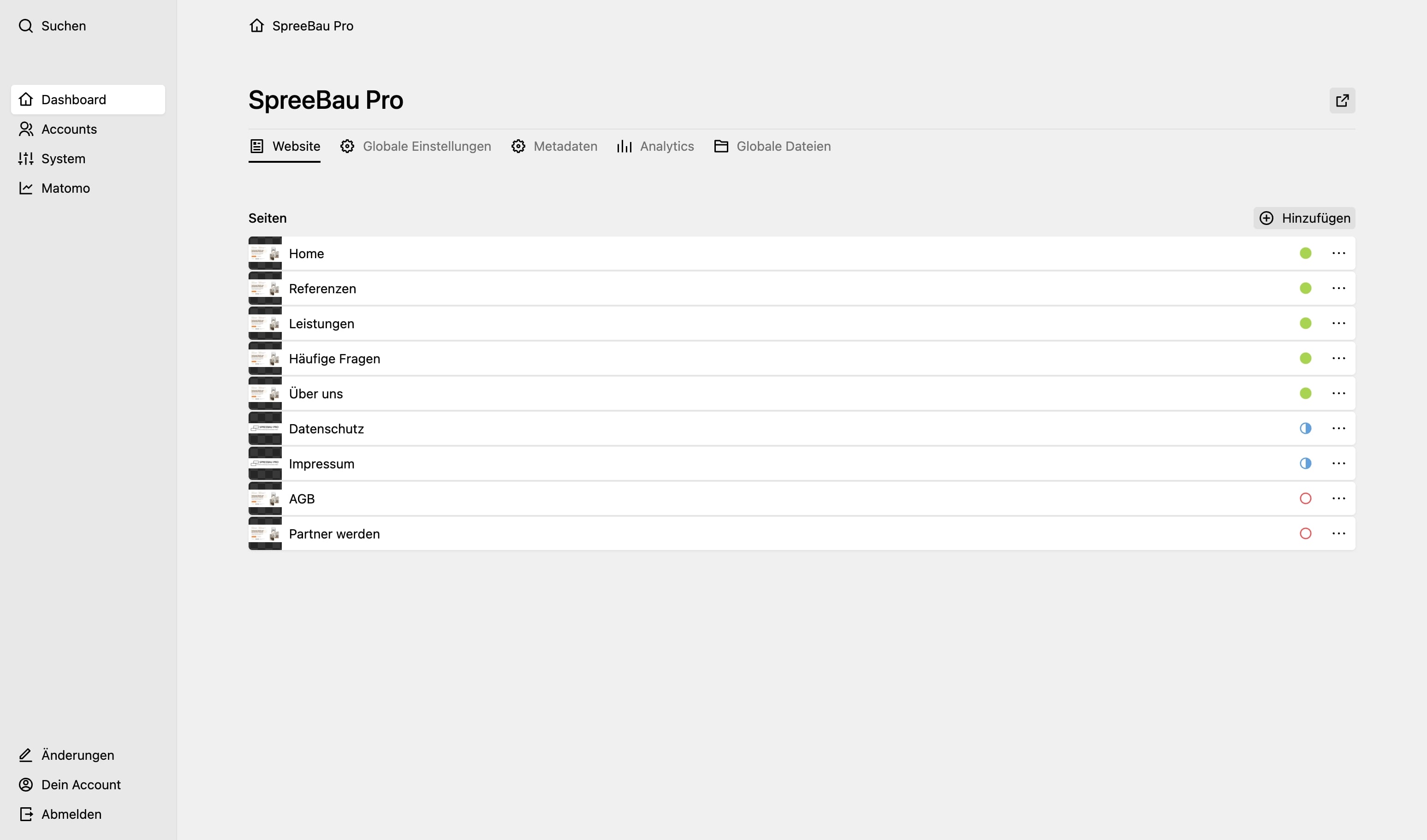Click the Abmelden logout icon

(x=25, y=814)
